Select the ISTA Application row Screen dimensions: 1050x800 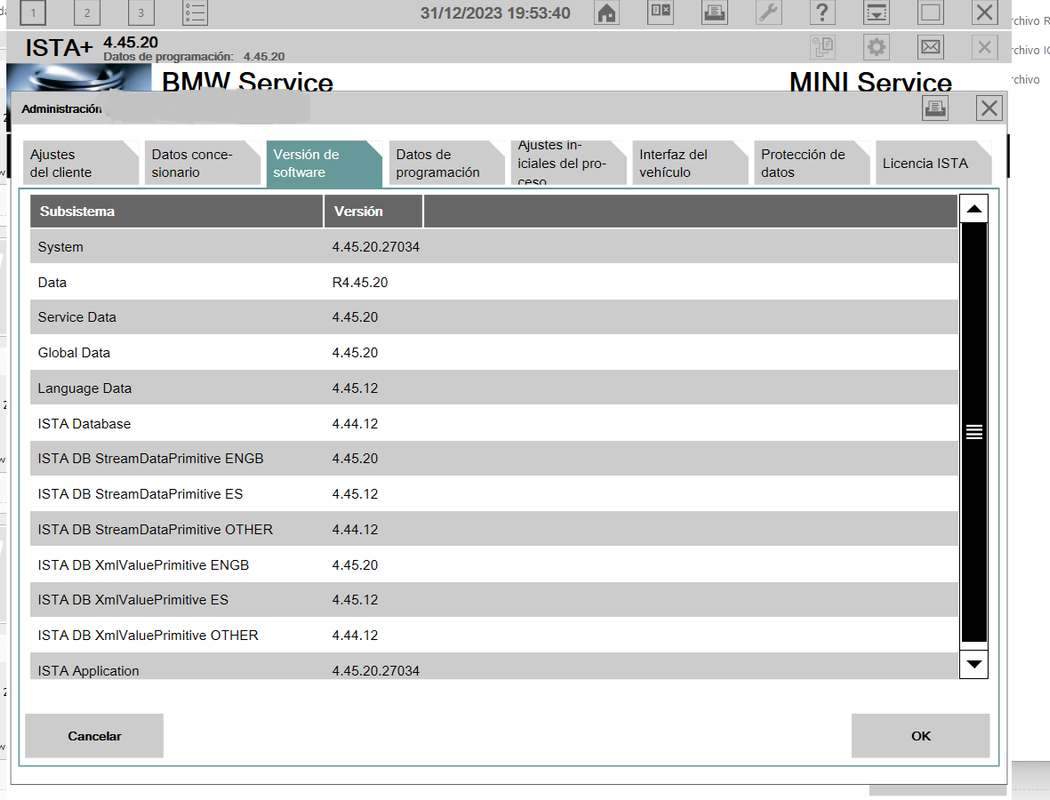coord(494,667)
